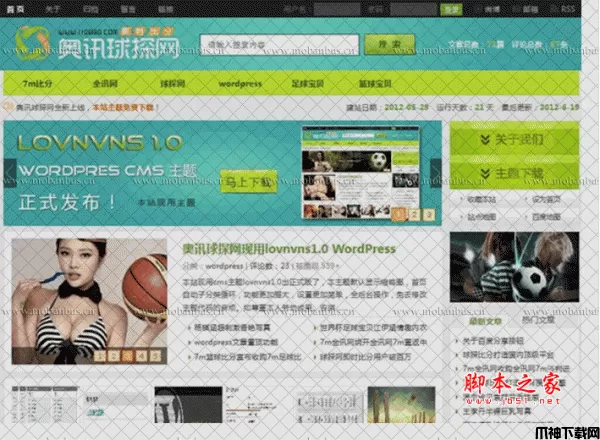Open the dark thumbnail in the bottom row
Screen dimensions: 600x440
coord(188,405)
